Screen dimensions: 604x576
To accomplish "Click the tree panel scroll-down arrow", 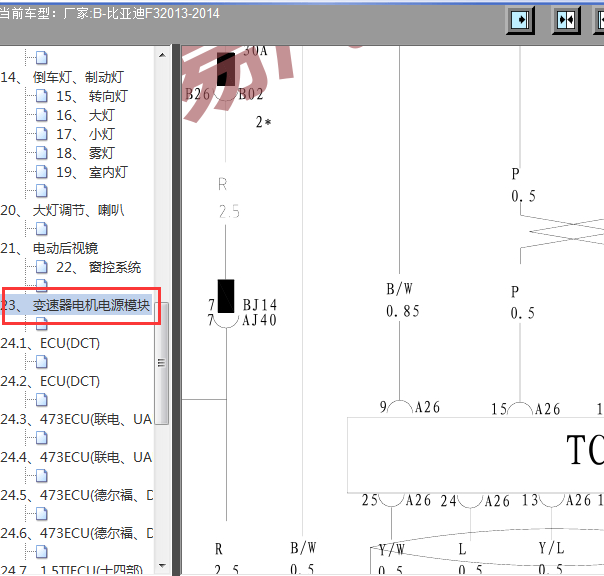I will [162, 566].
